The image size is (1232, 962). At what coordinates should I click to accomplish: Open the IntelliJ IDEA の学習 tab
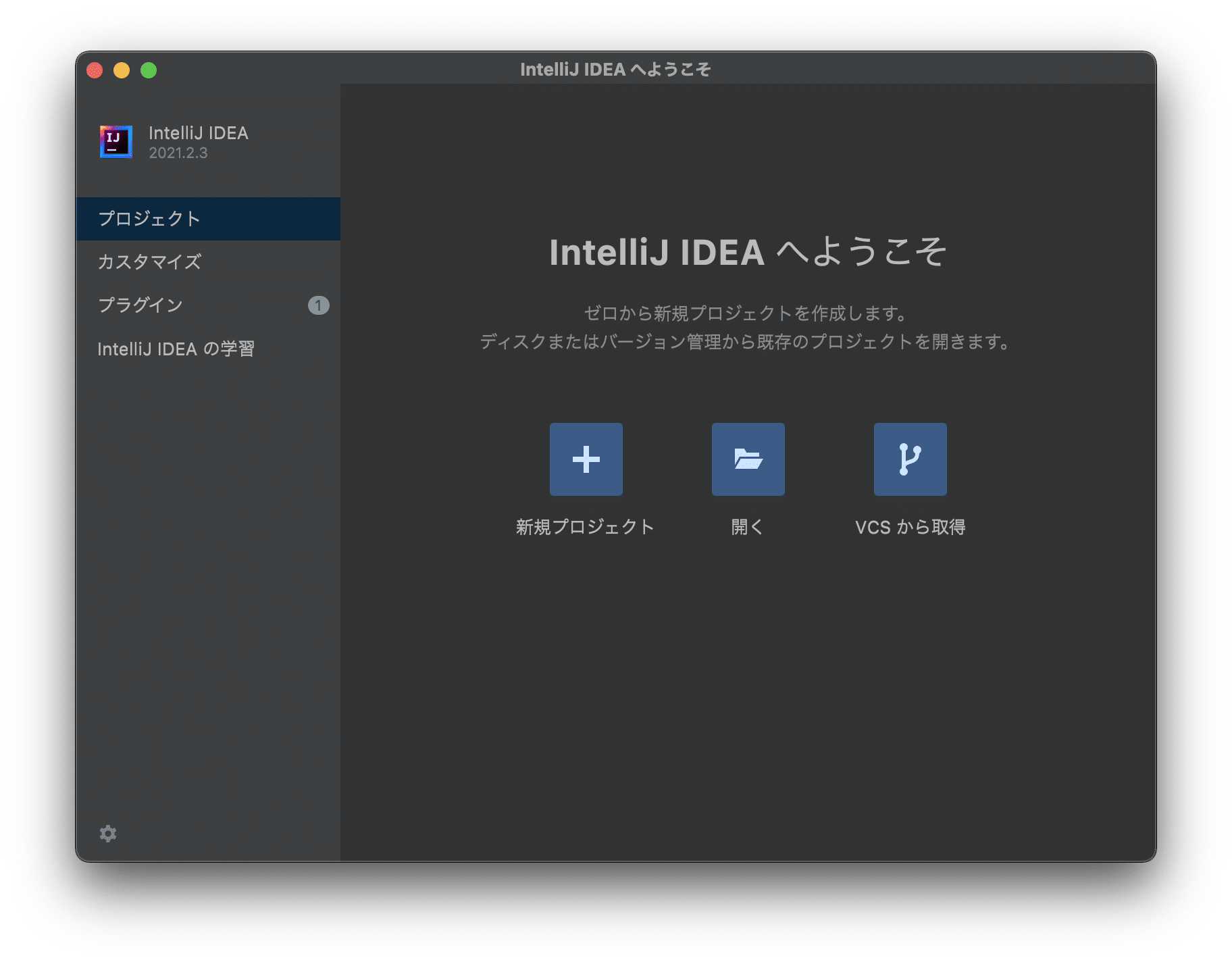pos(208,349)
